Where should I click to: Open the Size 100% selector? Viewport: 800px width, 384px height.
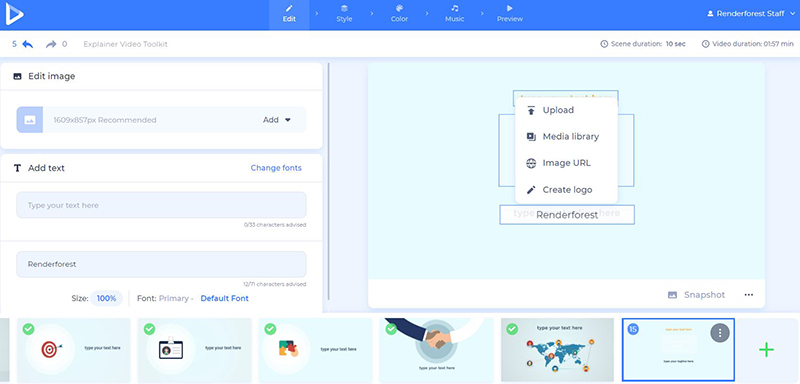coord(107,298)
